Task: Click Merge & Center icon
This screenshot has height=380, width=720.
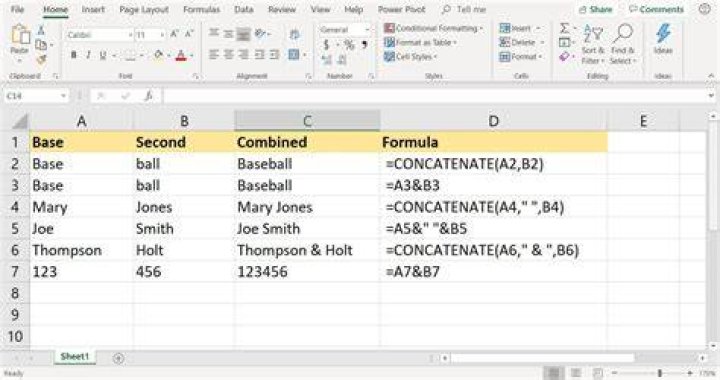Action: (294, 55)
